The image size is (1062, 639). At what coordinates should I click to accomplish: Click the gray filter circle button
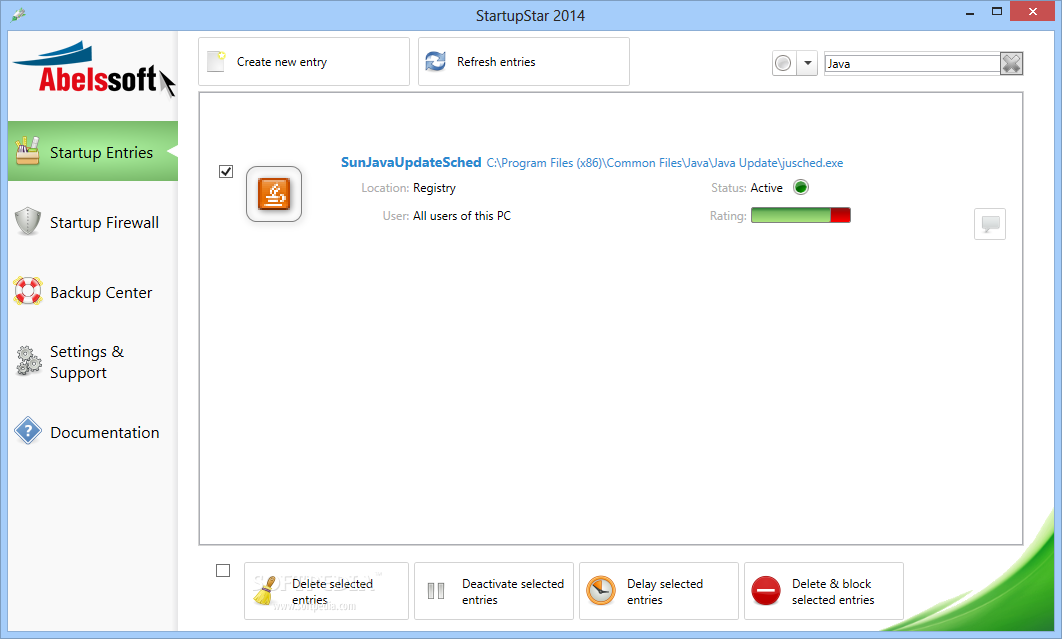[784, 64]
